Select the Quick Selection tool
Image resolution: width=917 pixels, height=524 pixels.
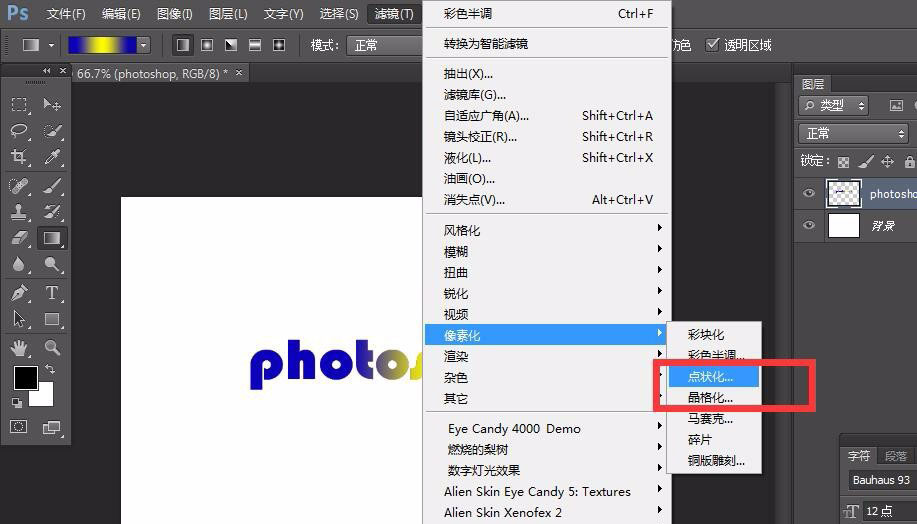point(52,131)
